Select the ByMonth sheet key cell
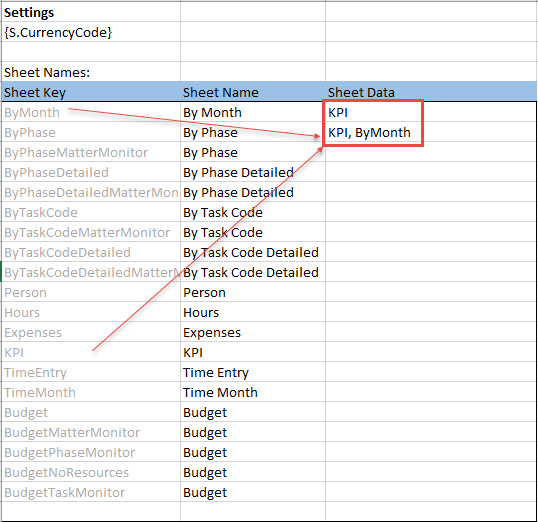 (x=91, y=112)
